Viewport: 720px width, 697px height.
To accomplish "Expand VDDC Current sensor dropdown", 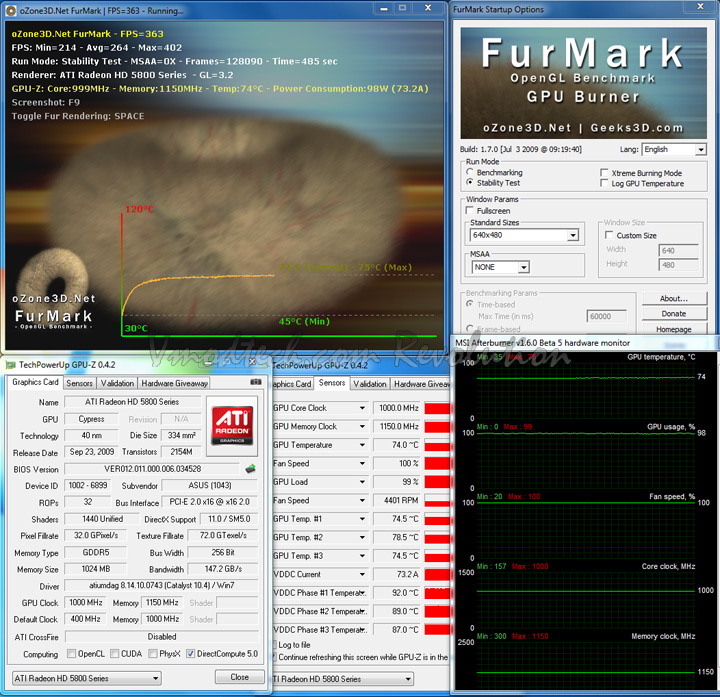I will [x=362, y=574].
